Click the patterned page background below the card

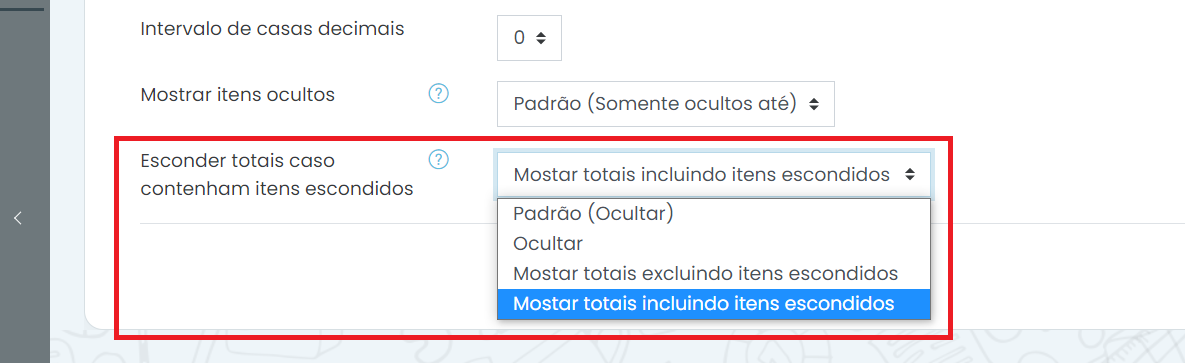pos(605,349)
